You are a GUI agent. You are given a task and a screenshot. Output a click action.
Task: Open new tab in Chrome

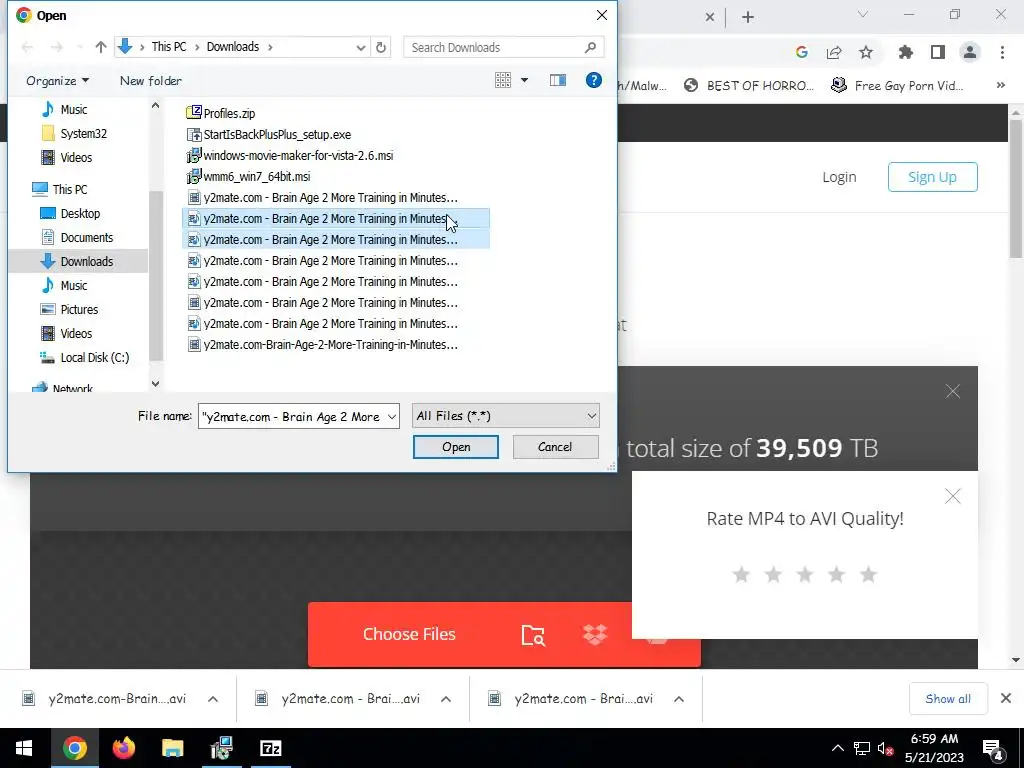click(x=748, y=17)
